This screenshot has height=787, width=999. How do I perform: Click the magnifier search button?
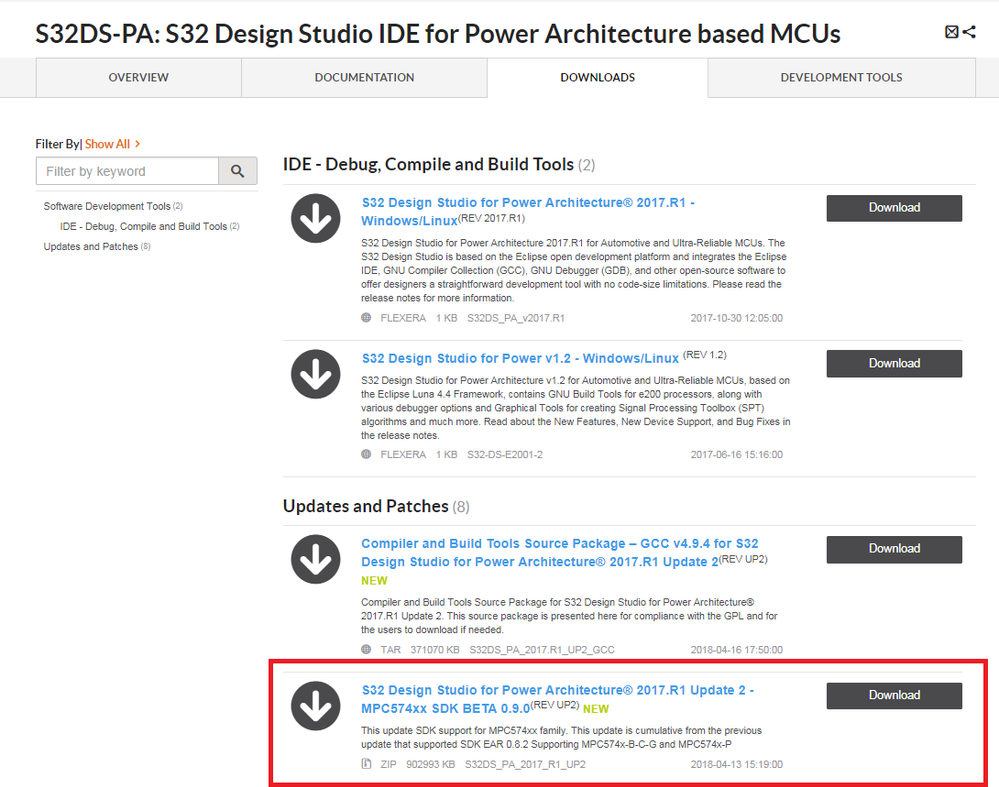click(237, 171)
